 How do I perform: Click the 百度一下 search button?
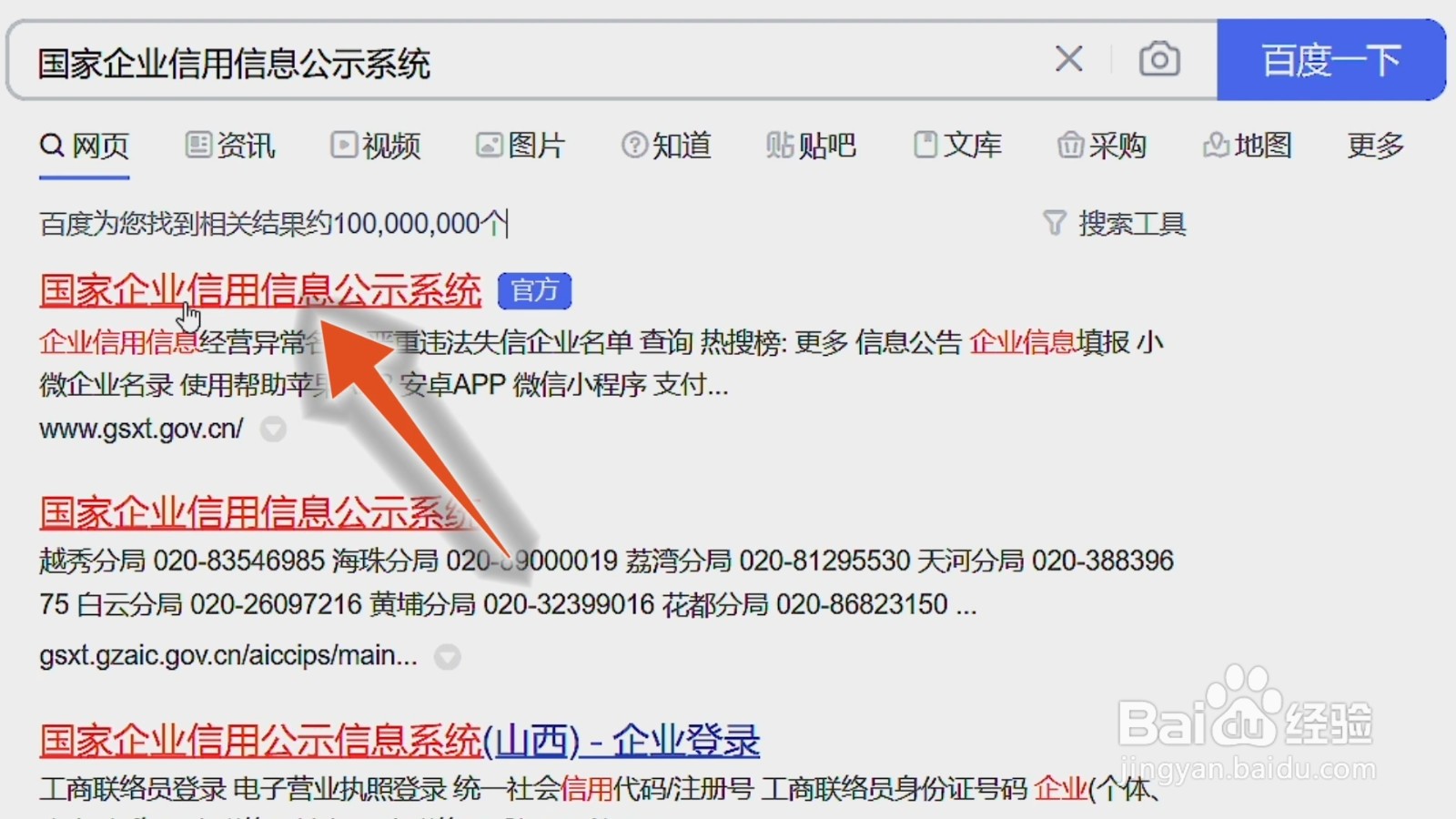point(1330,60)
